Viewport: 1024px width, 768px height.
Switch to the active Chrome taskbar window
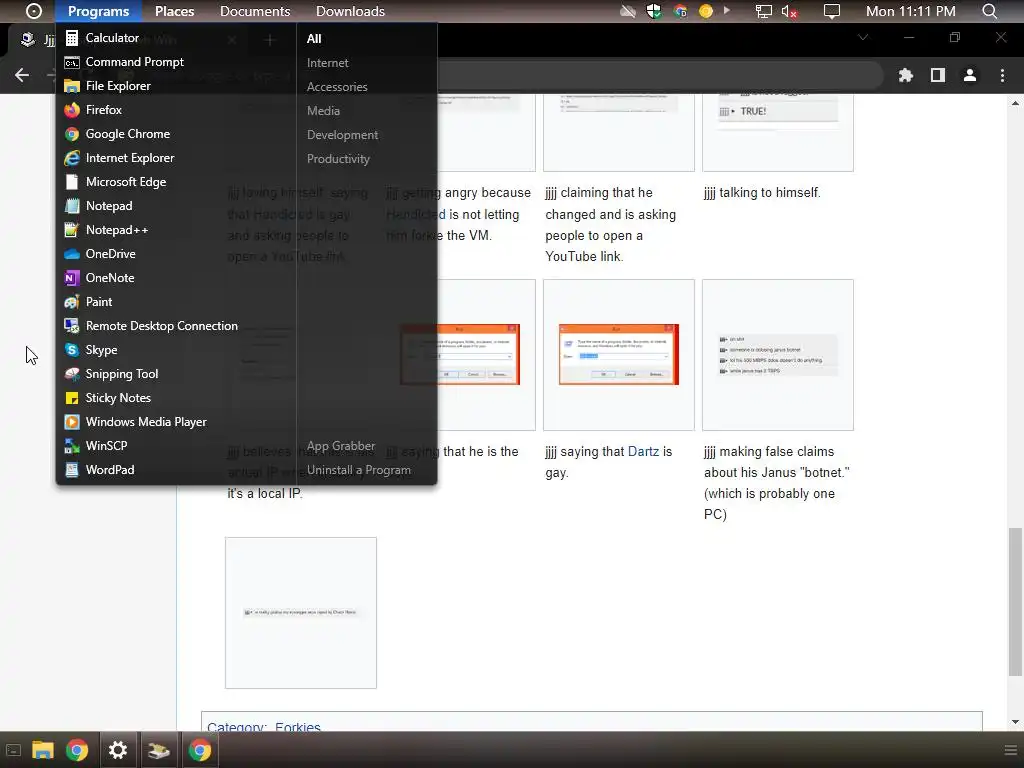coord(200,750)
